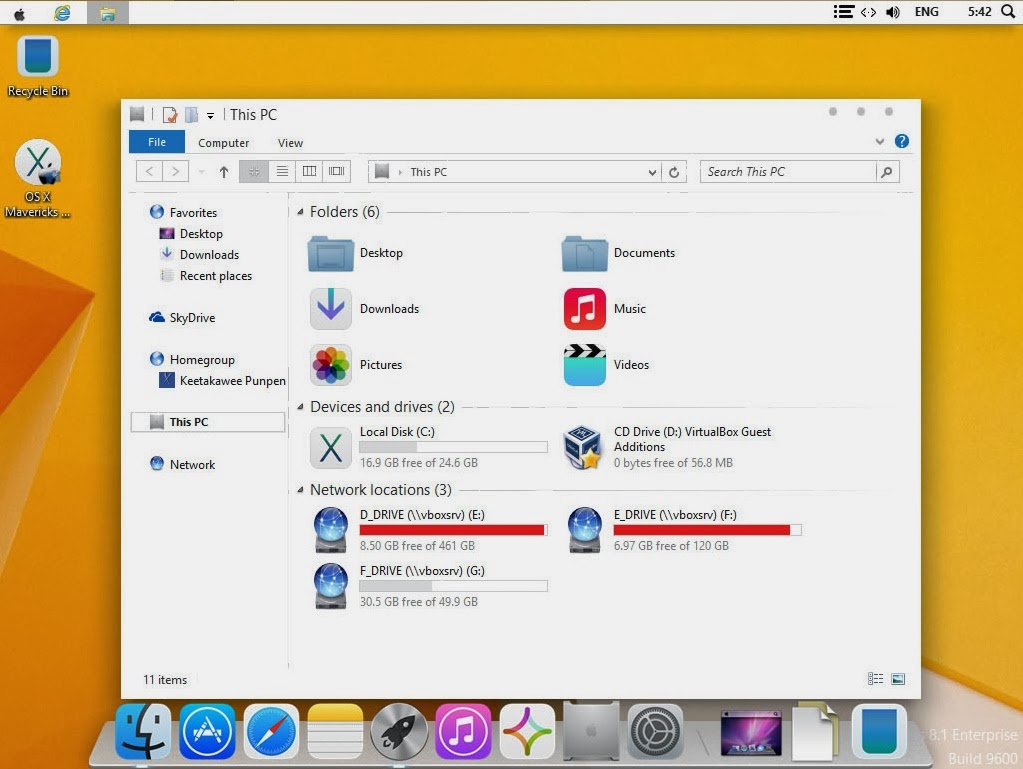Toggle large thumbnail view in the status bar
The image size is (1023, 769).
(897, 678)
